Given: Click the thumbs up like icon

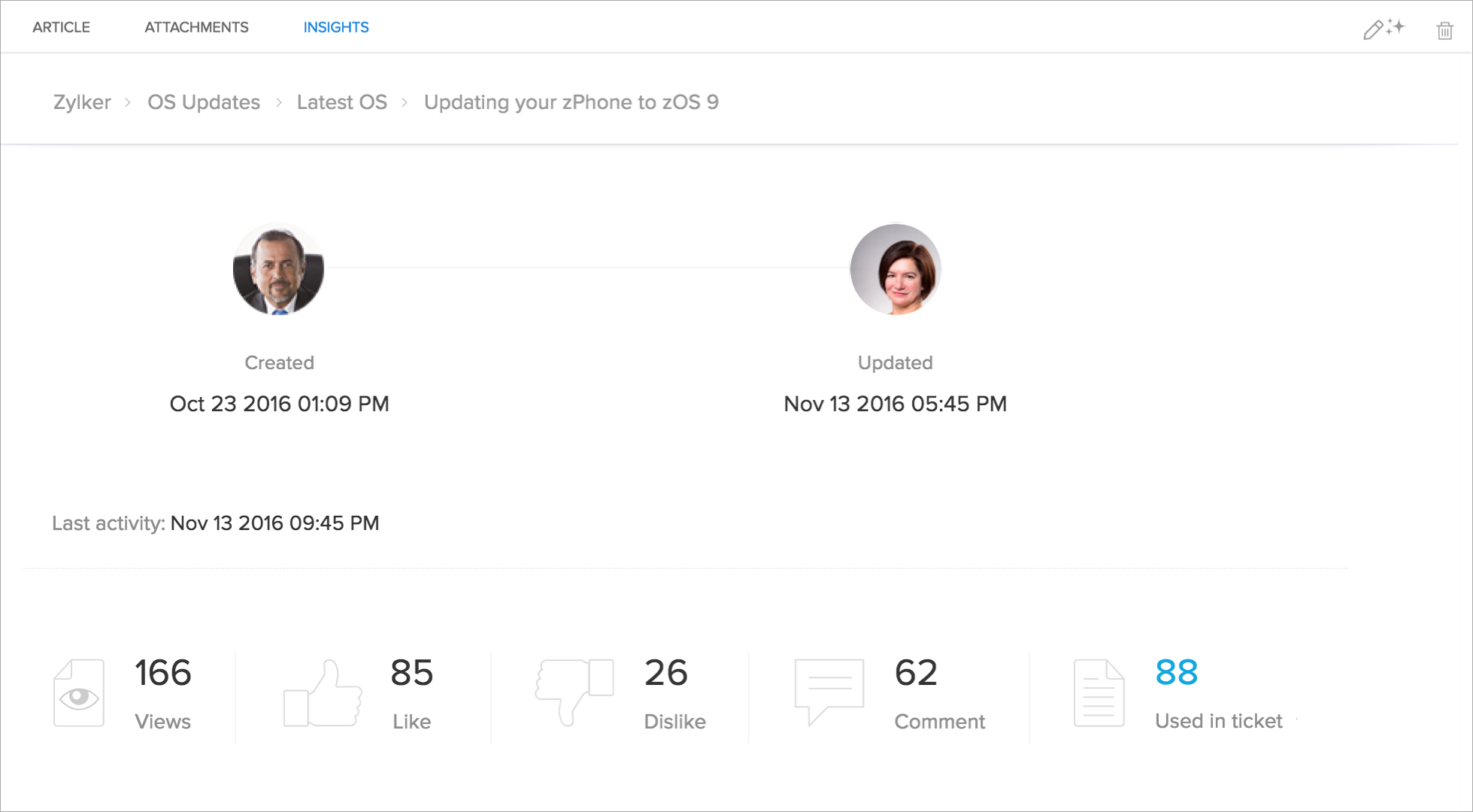Looking at the screenshot, I should [322, 693].
